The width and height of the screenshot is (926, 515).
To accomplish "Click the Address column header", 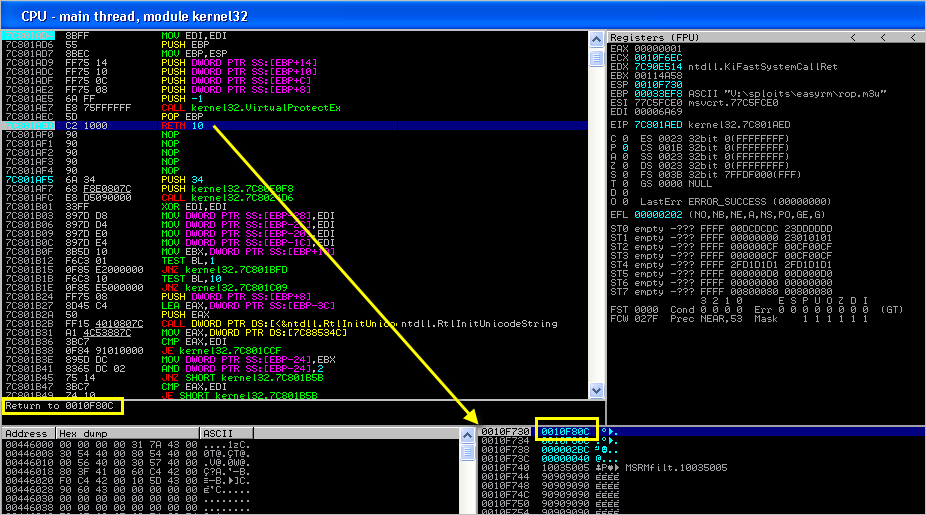I will (x=27, y=433).
